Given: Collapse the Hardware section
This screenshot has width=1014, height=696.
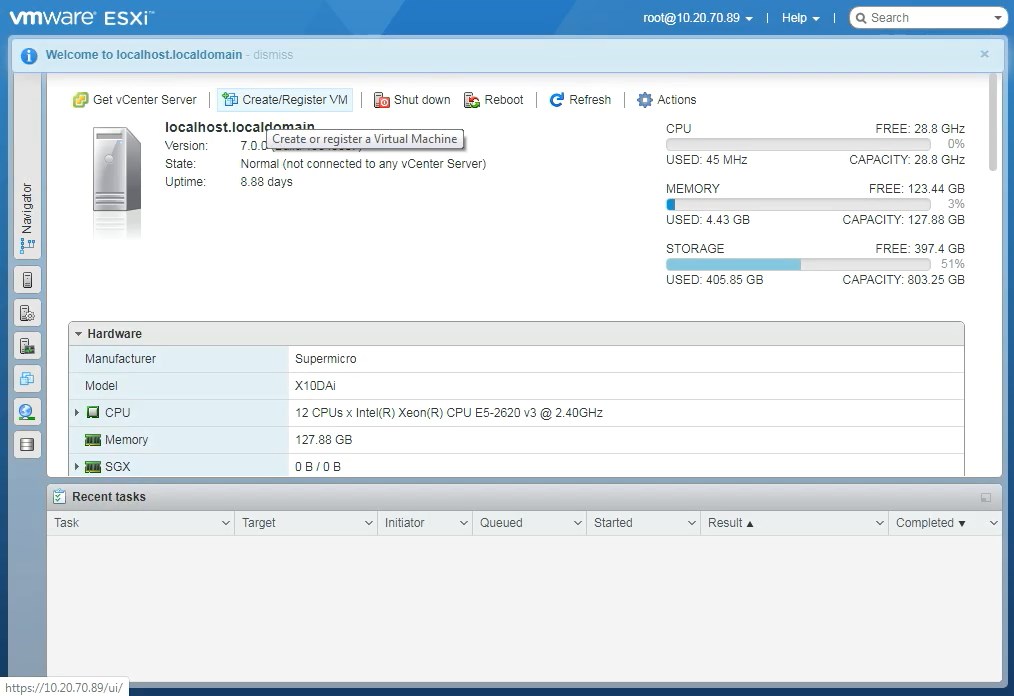Looking at the screenshot, I should 78,334.
